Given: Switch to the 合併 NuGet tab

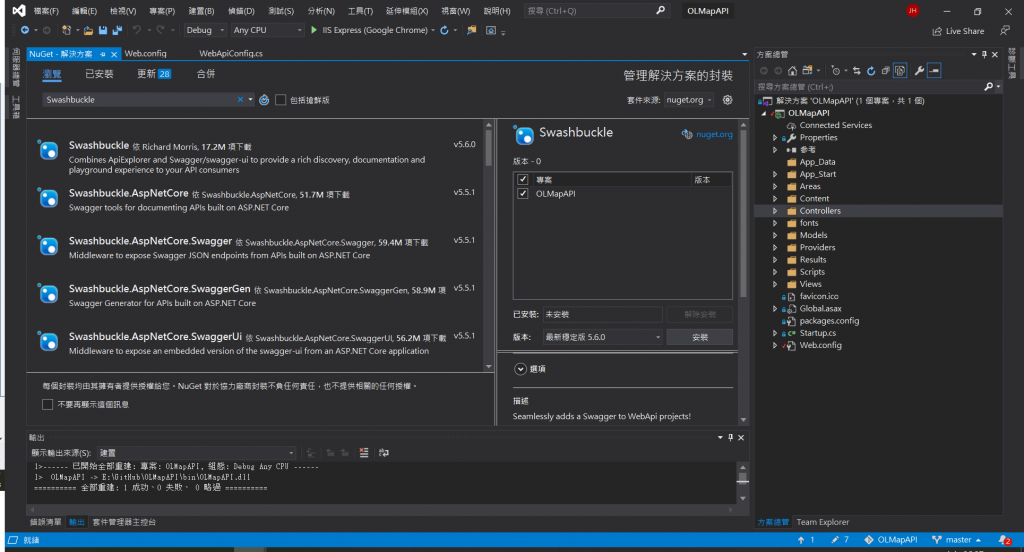Looking at the screenshot, I should tap(206, 74).
